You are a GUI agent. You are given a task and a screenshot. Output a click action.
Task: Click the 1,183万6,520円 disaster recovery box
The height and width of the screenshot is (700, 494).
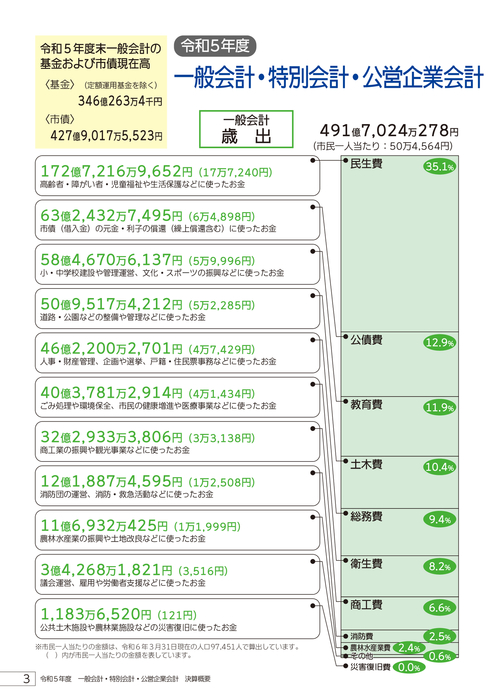[x=178, y=619]
